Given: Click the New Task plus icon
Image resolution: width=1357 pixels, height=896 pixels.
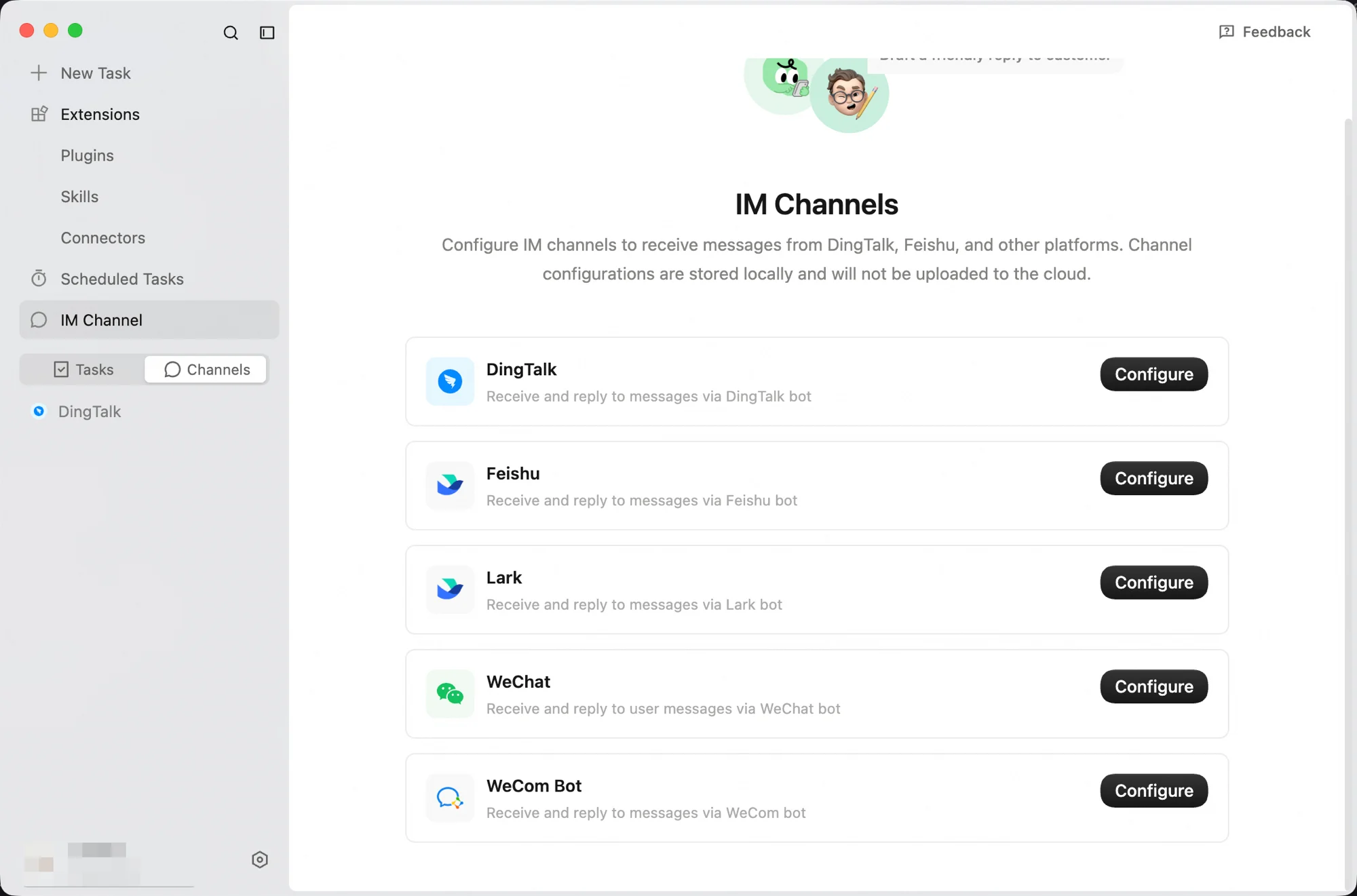Looking at the screenshot, I should point(39,73).
